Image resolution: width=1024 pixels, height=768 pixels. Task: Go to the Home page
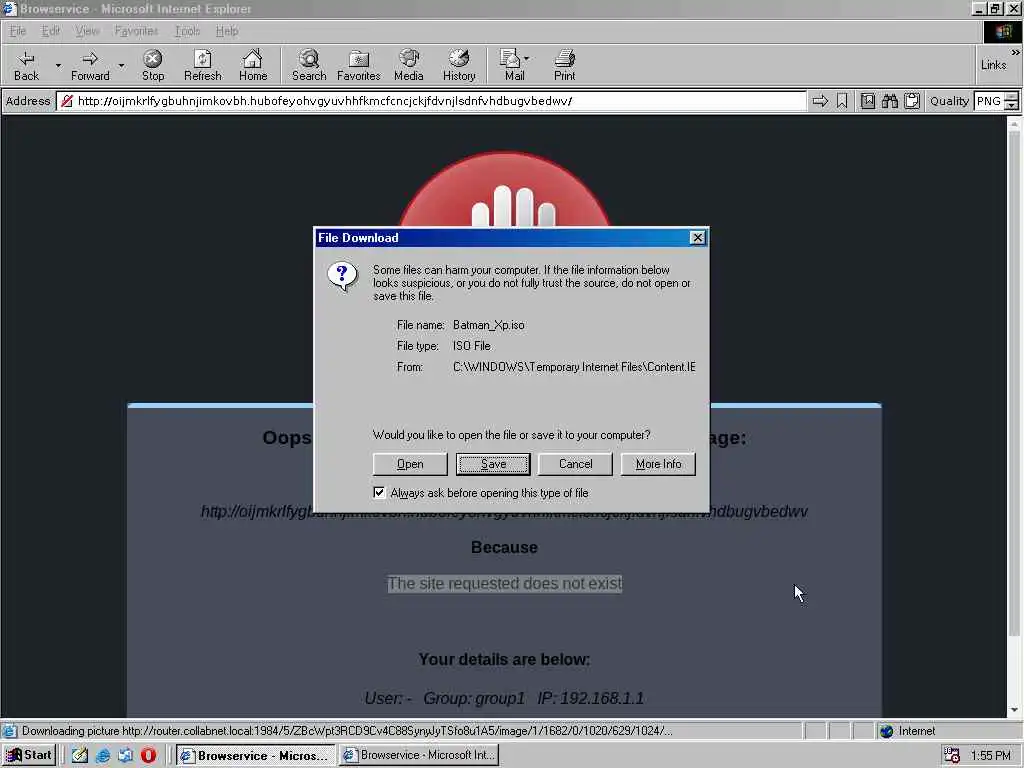point(253,65)
